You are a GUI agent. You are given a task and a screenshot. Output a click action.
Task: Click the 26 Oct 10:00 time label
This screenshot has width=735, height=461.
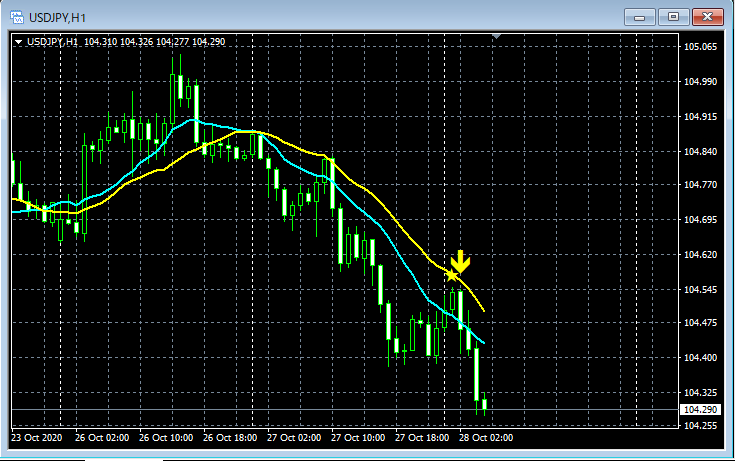pyautogui.click(x=166, y=438)
